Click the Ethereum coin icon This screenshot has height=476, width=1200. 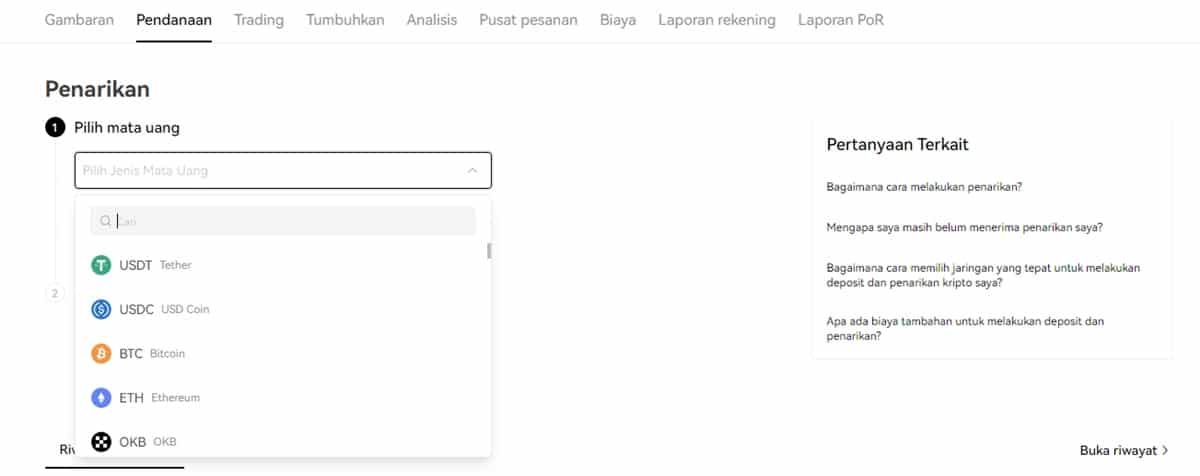click(101, 397)
